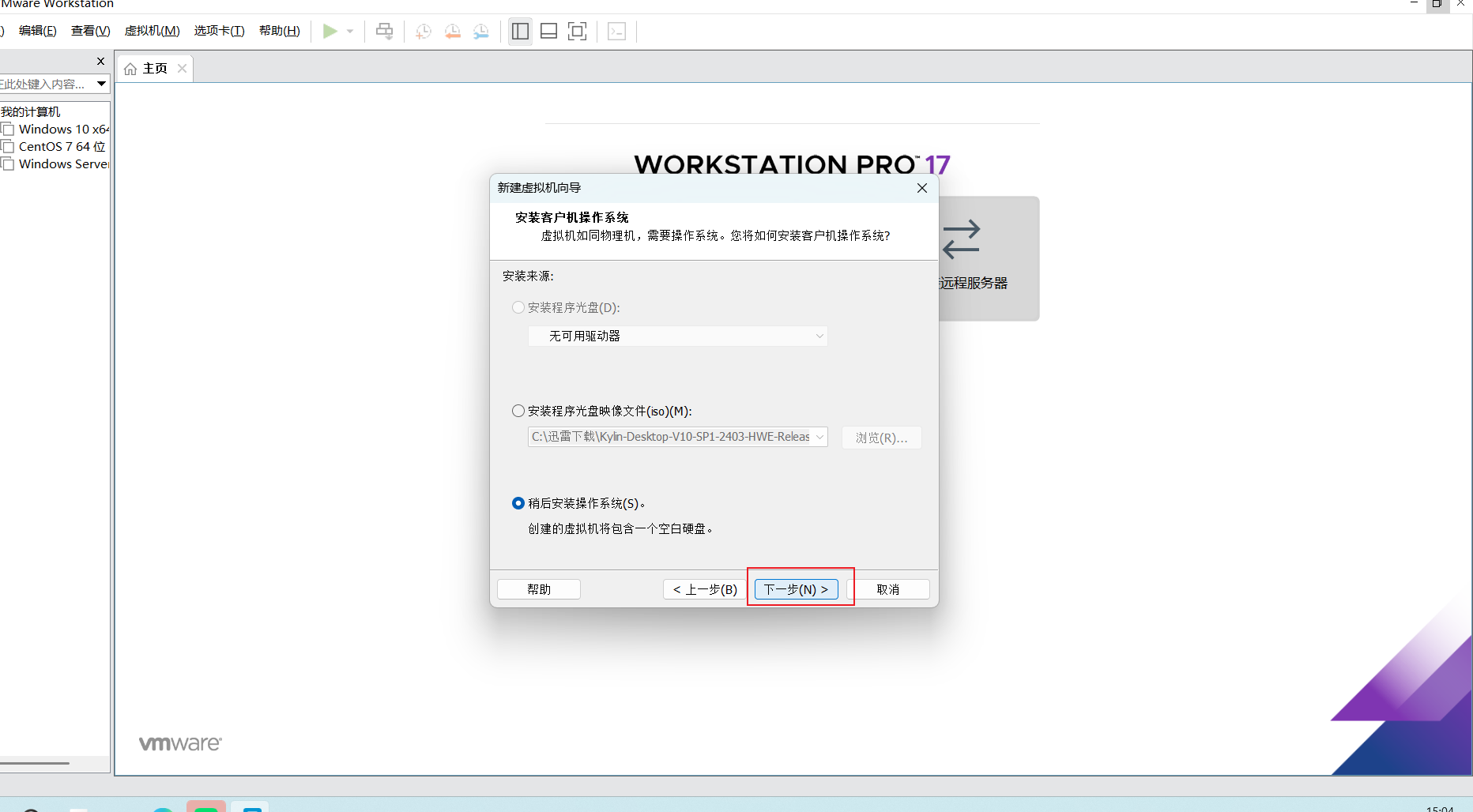The width and height of the screenshot is (1473, 812).
Task: Click the library horizontal scrollbar
Action: 35,763
